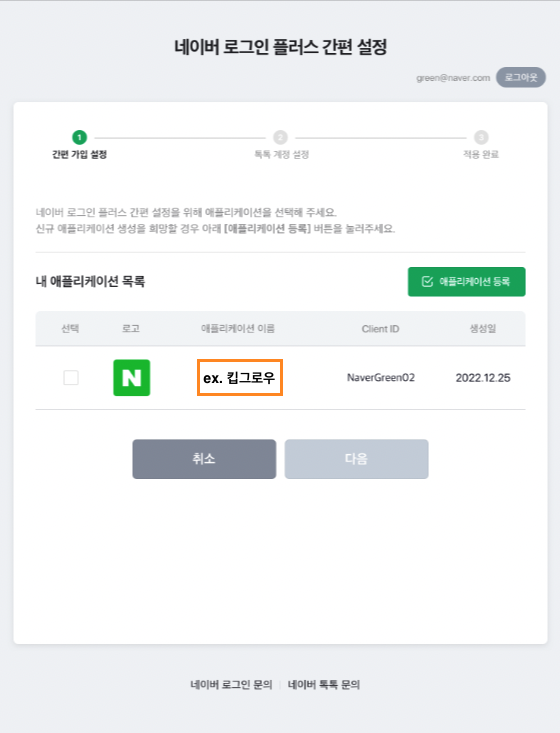Viewport: 560px width, 733px height.
Task: Open 네이버 로그인 문의 link
Action: click(x=231, y=685)
